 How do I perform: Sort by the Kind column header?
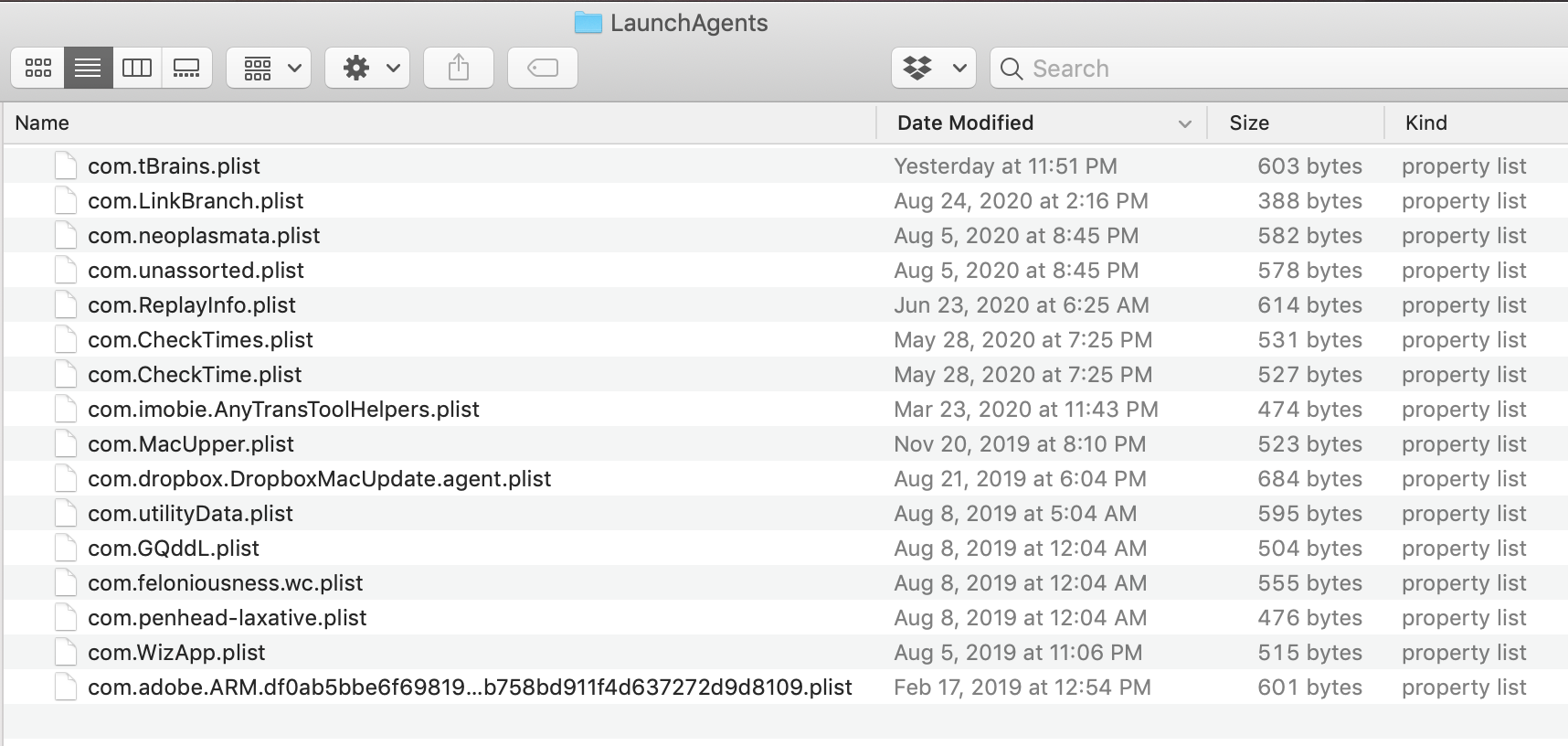1425,123
